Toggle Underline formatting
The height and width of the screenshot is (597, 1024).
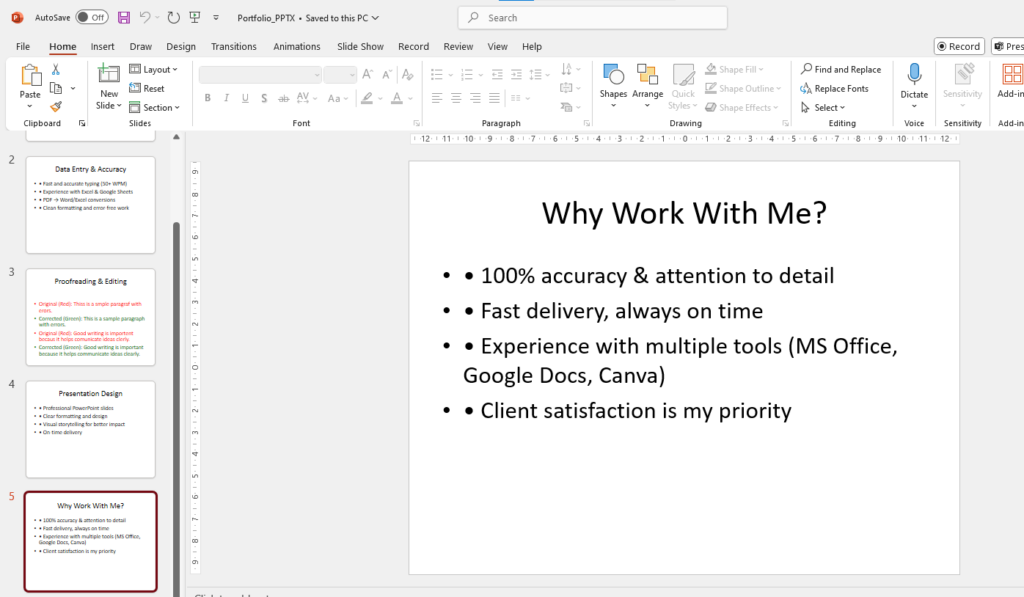(x=246, y=98)
